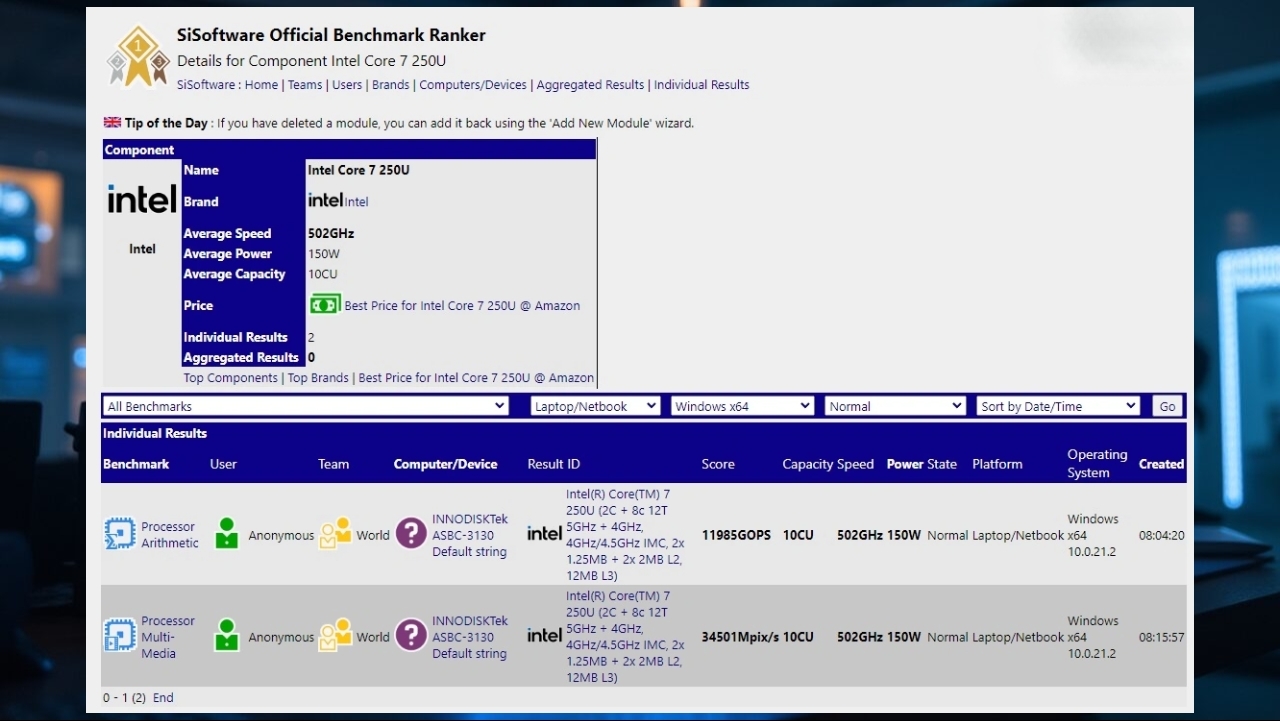The height and width of the screenshot is (721, 1280).
Task: Click the Created column header
Action: [x=1161, y=464]
